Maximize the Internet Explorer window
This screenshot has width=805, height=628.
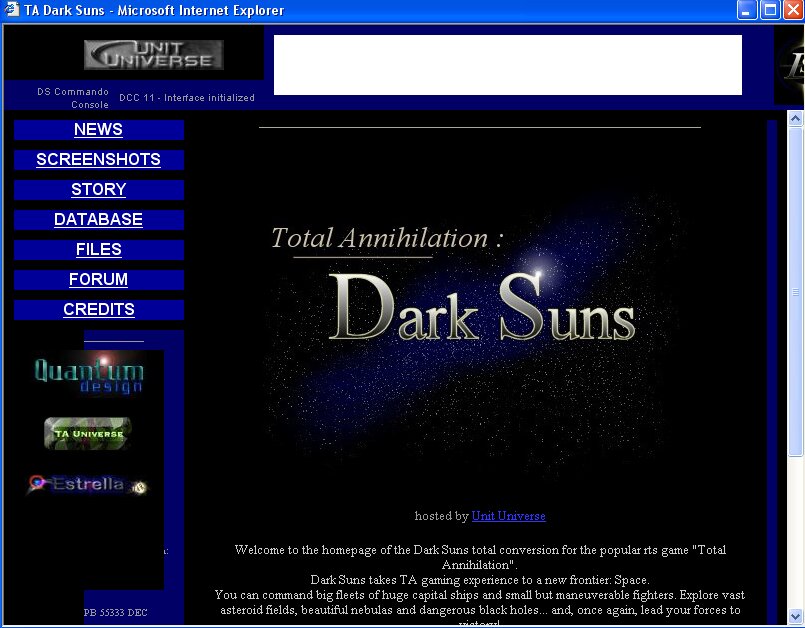click(x=770, y=10)
